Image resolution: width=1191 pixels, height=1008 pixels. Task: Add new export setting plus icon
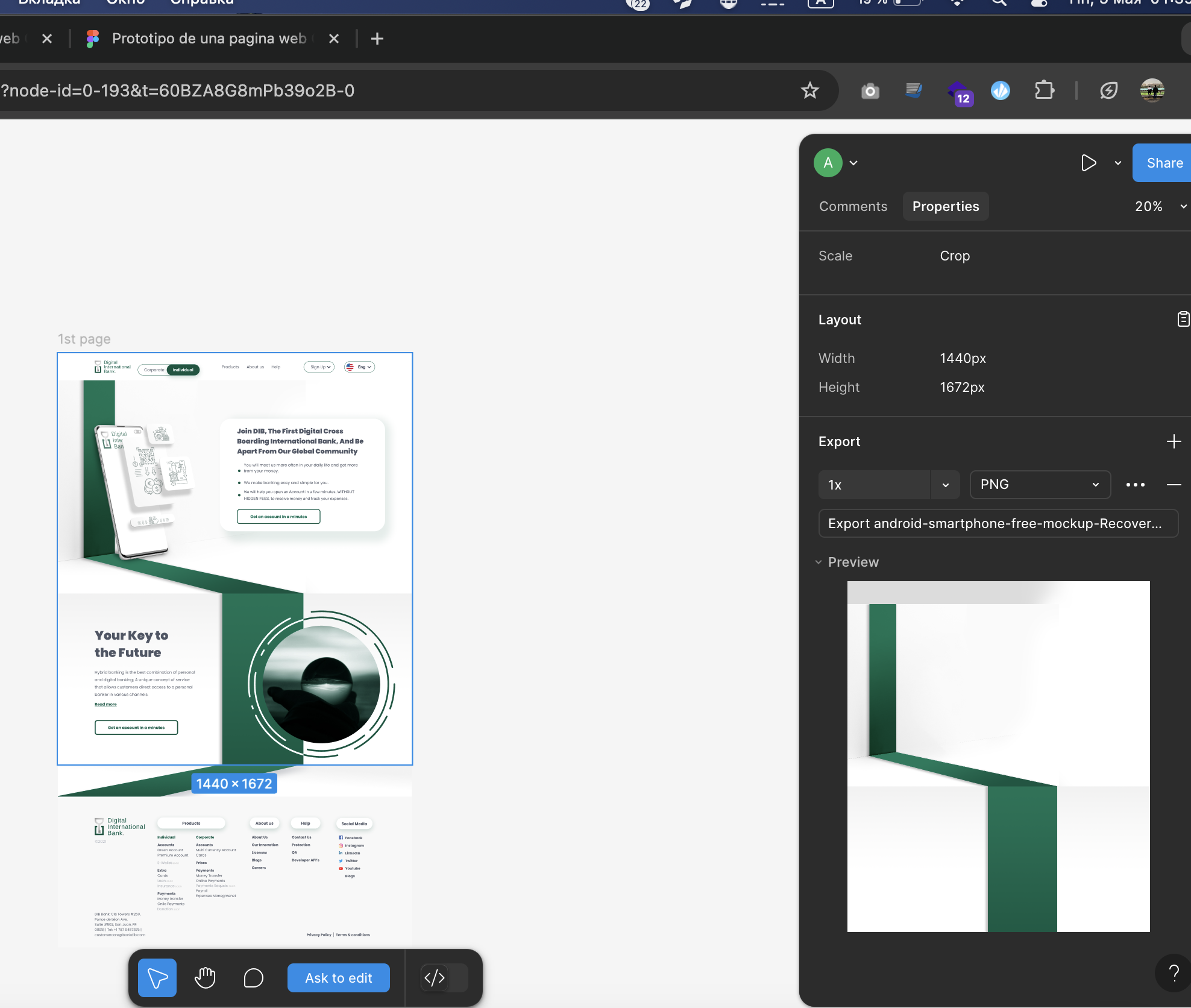coord(1174,441)
